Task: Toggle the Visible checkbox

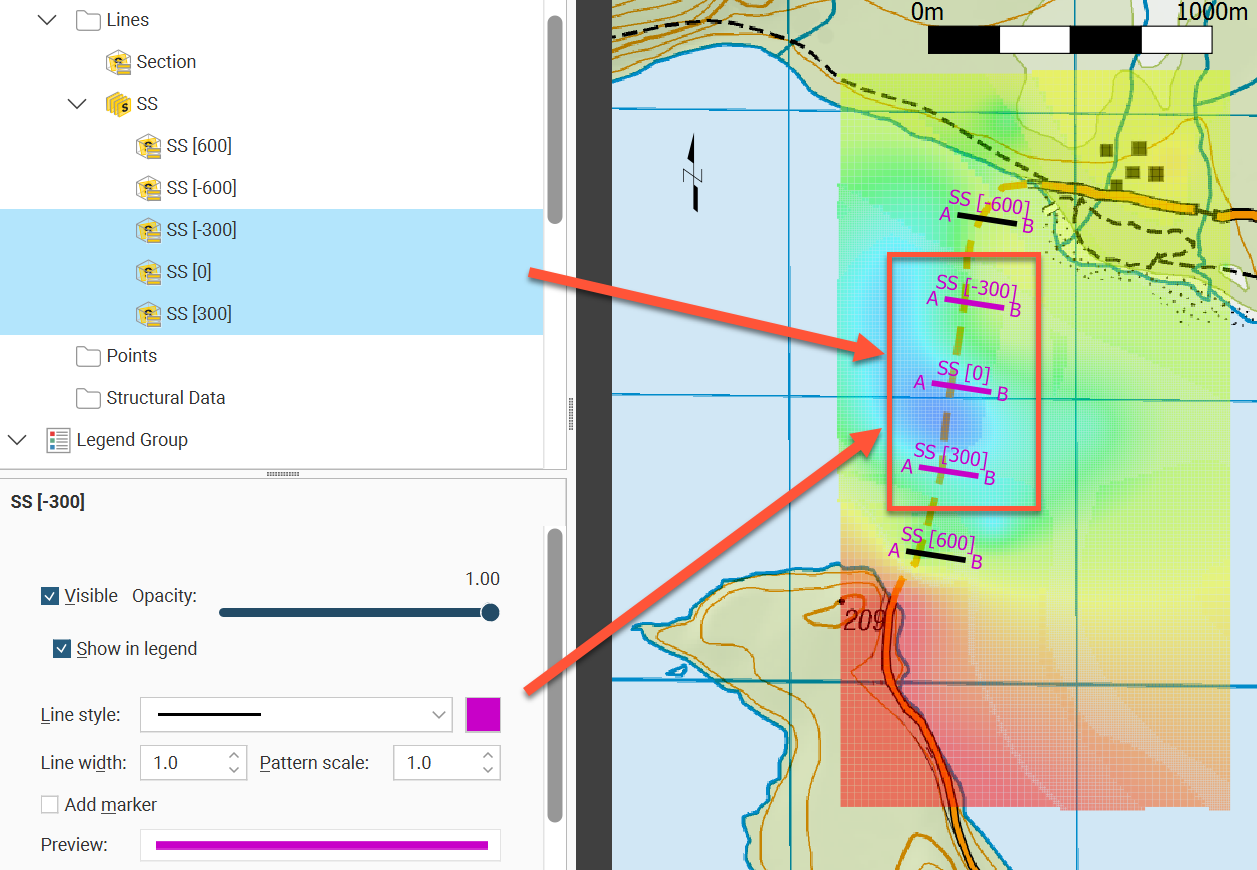Action: click(49, 596)
